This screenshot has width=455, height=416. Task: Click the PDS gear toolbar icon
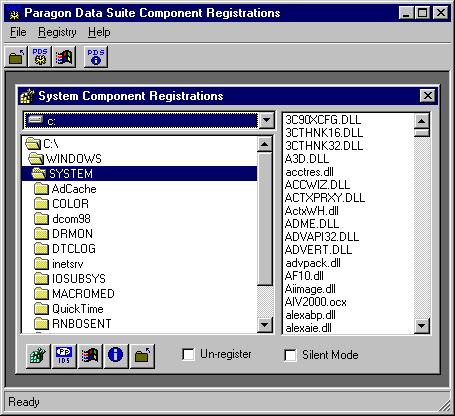point(40,57)
